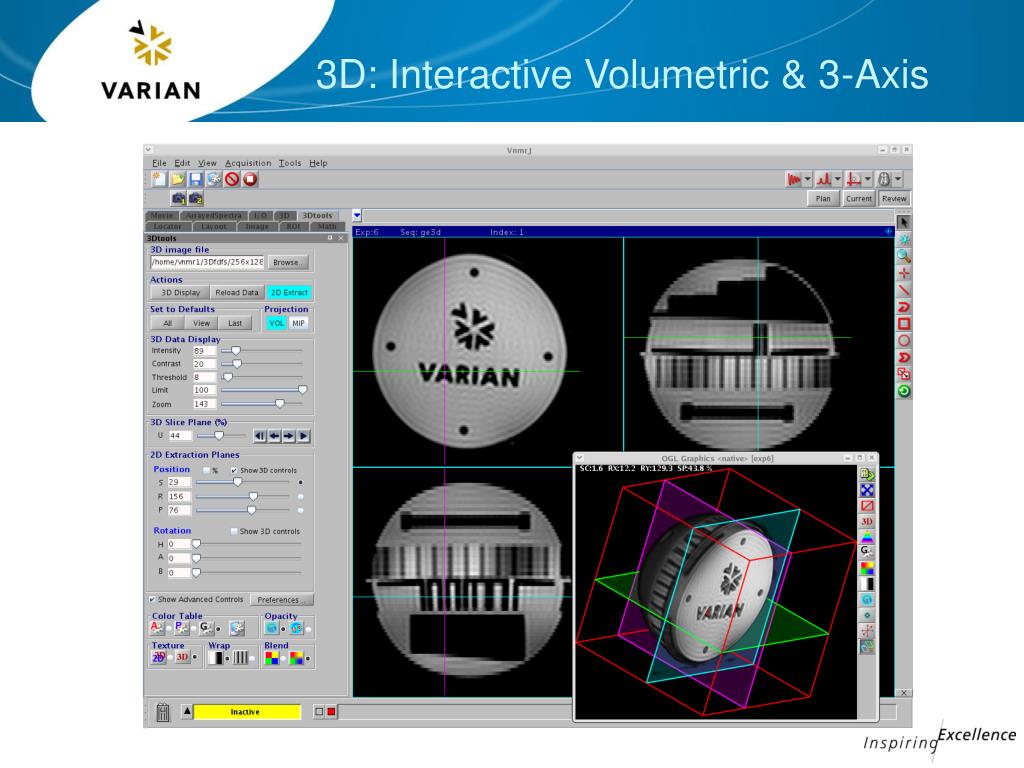Click the View defaults button
The image size is (1024, 768).
point(201,323)
